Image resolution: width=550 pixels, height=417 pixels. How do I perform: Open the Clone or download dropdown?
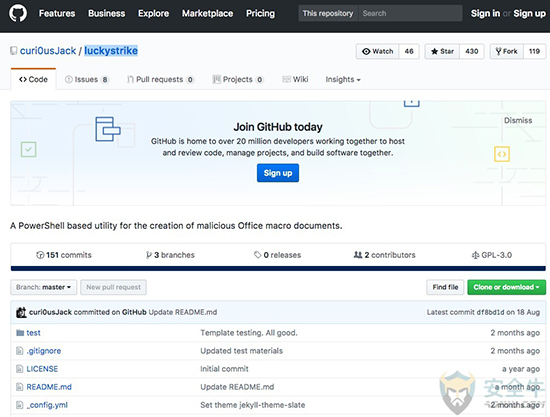click(x=507, y=287)
